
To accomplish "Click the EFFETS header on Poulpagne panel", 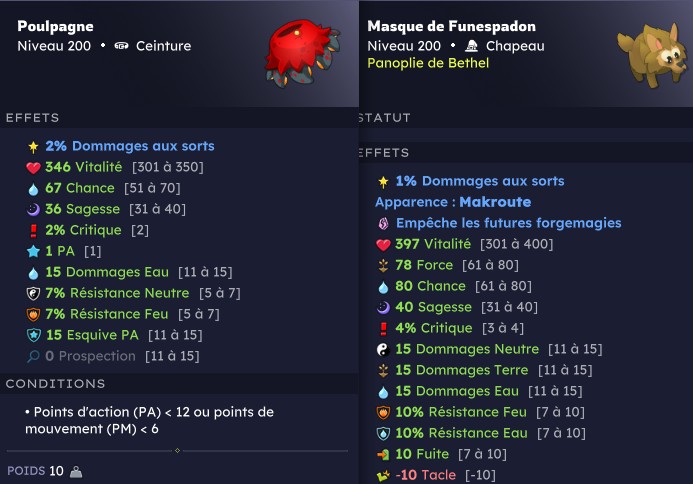I will 32,118.
